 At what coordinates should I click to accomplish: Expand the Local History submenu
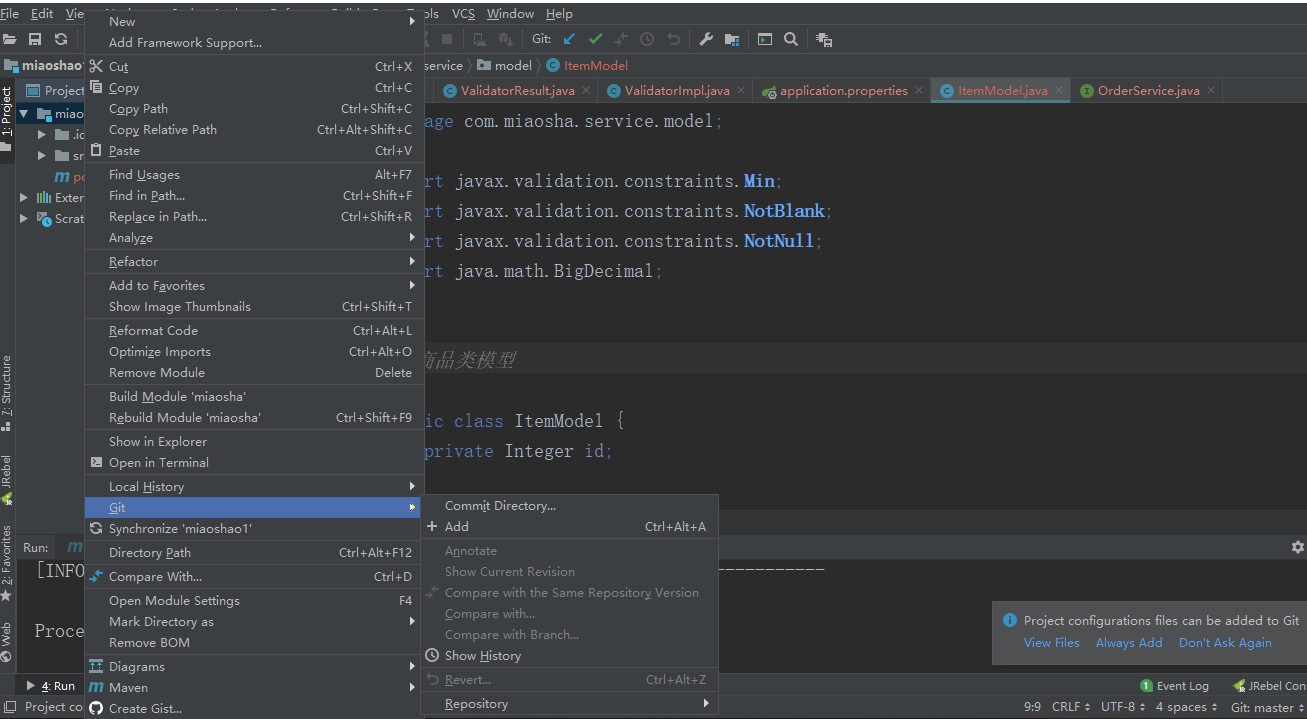point(250,486)
